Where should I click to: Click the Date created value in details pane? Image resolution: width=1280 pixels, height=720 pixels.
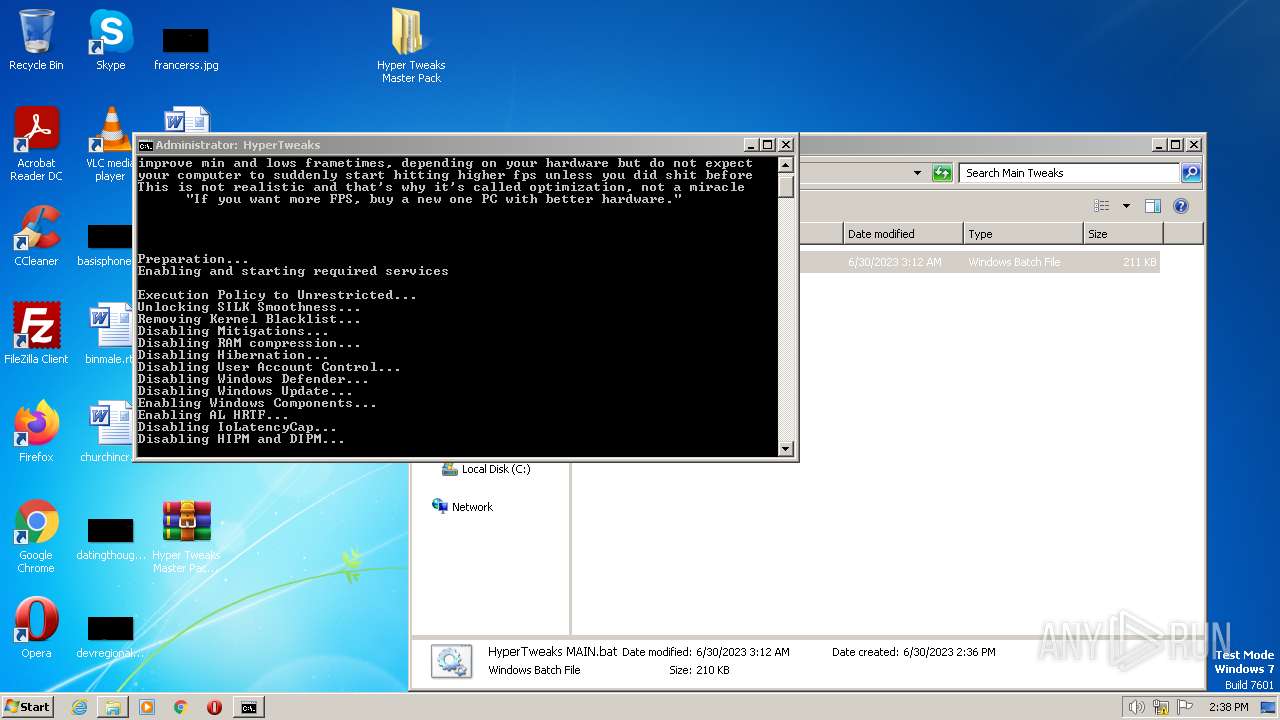pos(949,652)
